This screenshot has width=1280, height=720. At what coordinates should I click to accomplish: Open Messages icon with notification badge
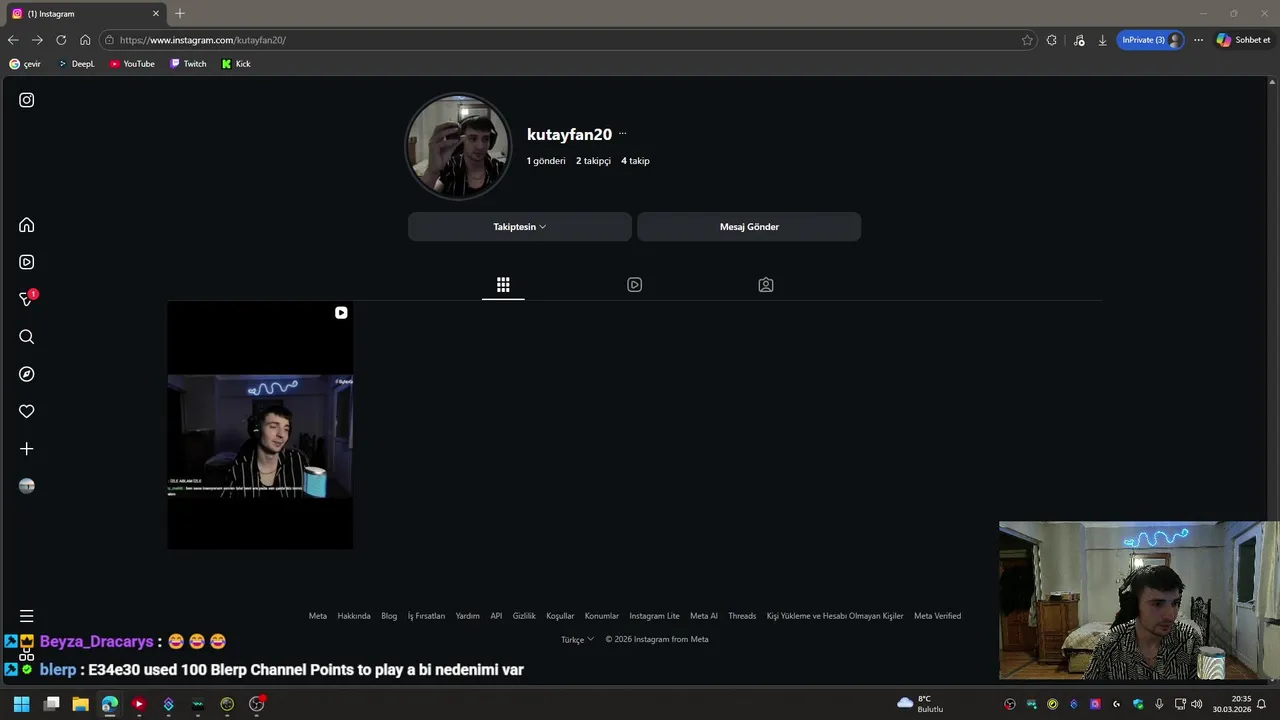(27, 299)
